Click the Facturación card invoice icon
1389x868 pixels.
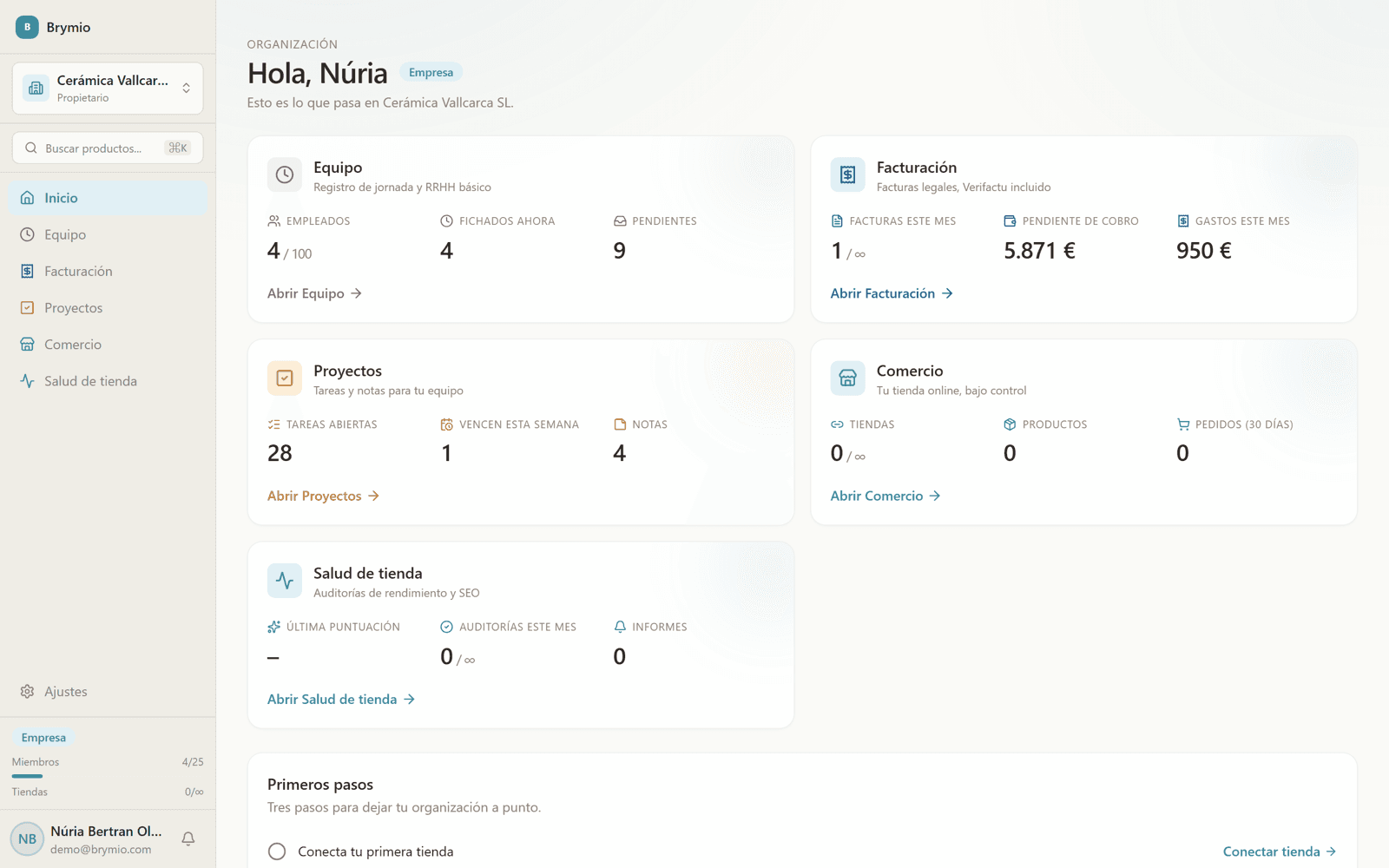point(847,174)
